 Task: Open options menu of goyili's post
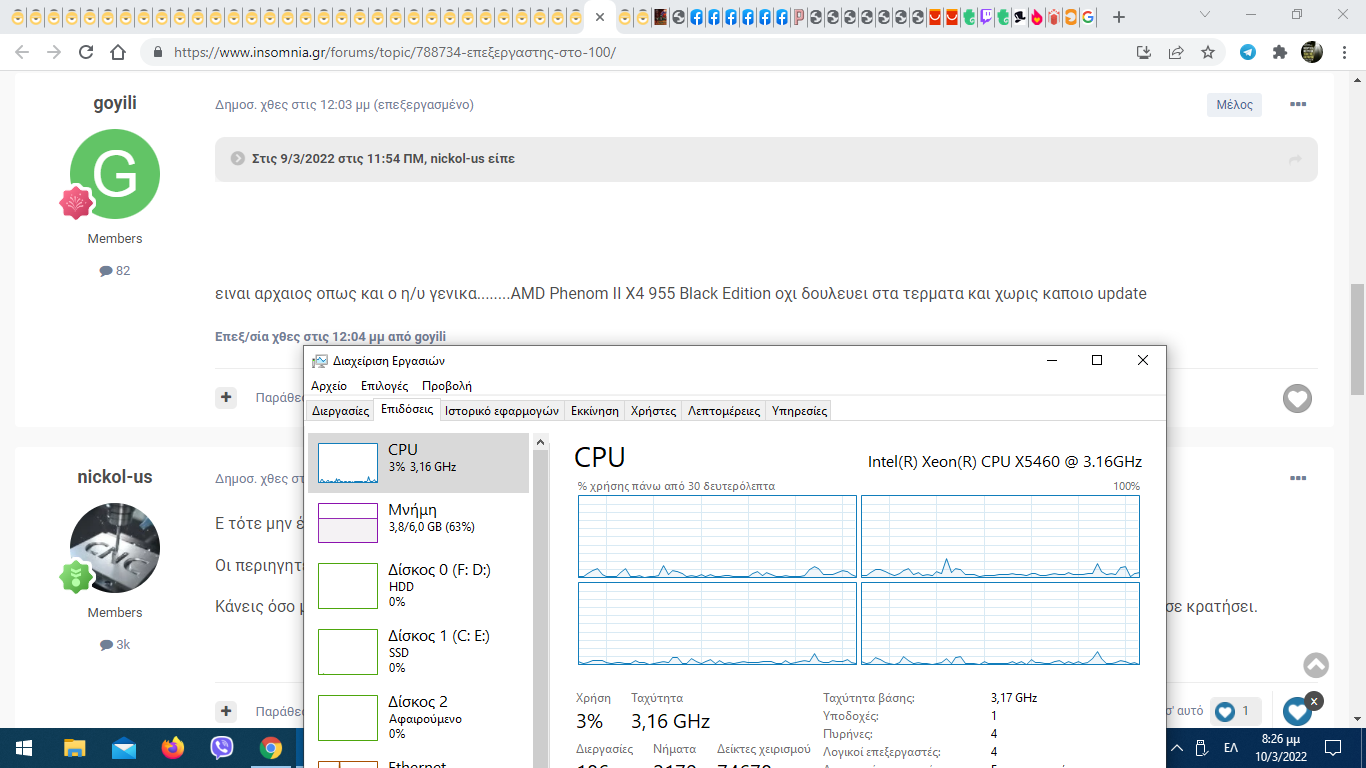click(x=1298, y=104)
